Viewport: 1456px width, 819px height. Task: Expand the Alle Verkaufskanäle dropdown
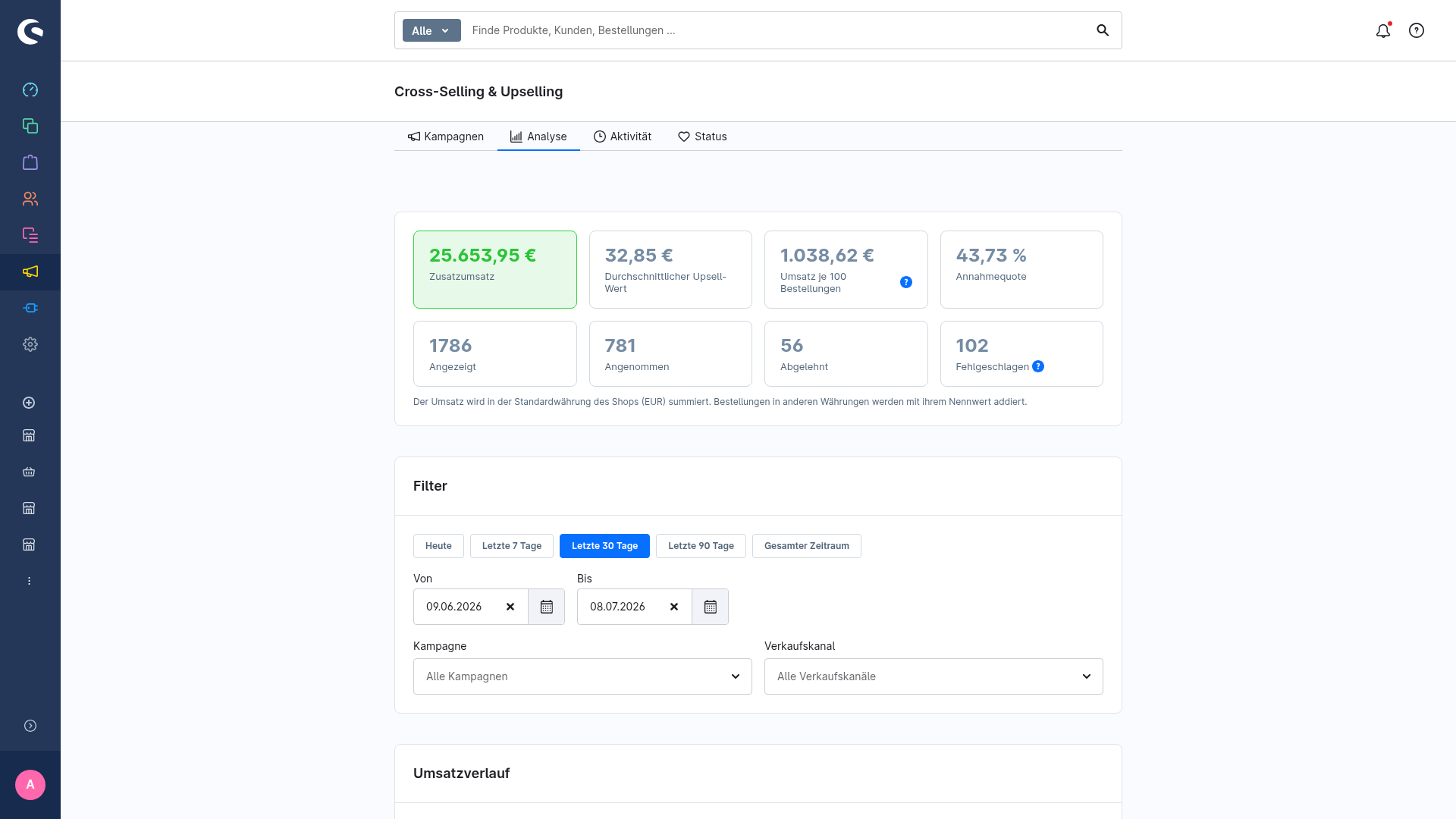tap(934, 676)
